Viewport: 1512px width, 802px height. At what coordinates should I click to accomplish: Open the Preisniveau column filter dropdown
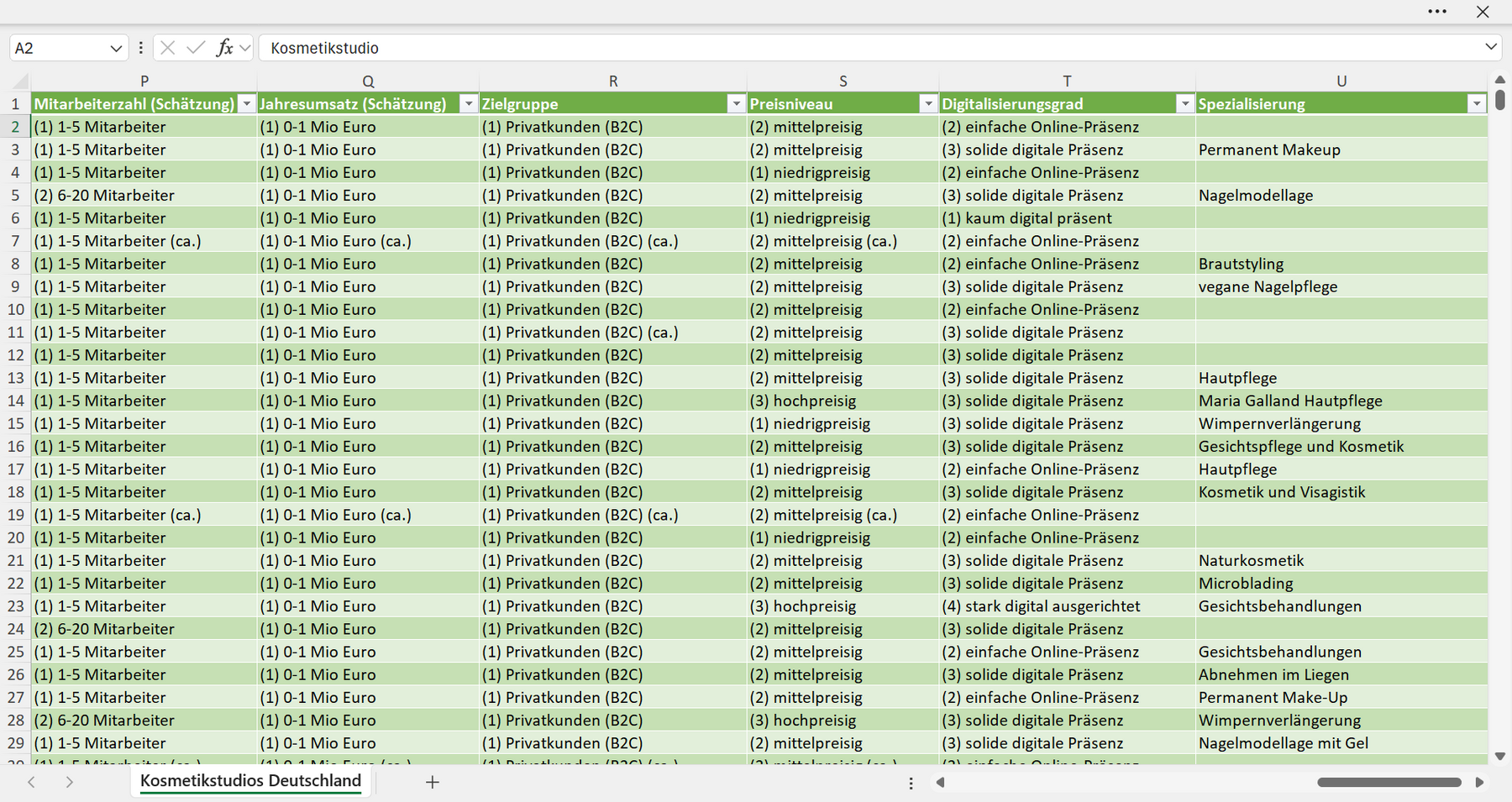[x=928, y=104]
